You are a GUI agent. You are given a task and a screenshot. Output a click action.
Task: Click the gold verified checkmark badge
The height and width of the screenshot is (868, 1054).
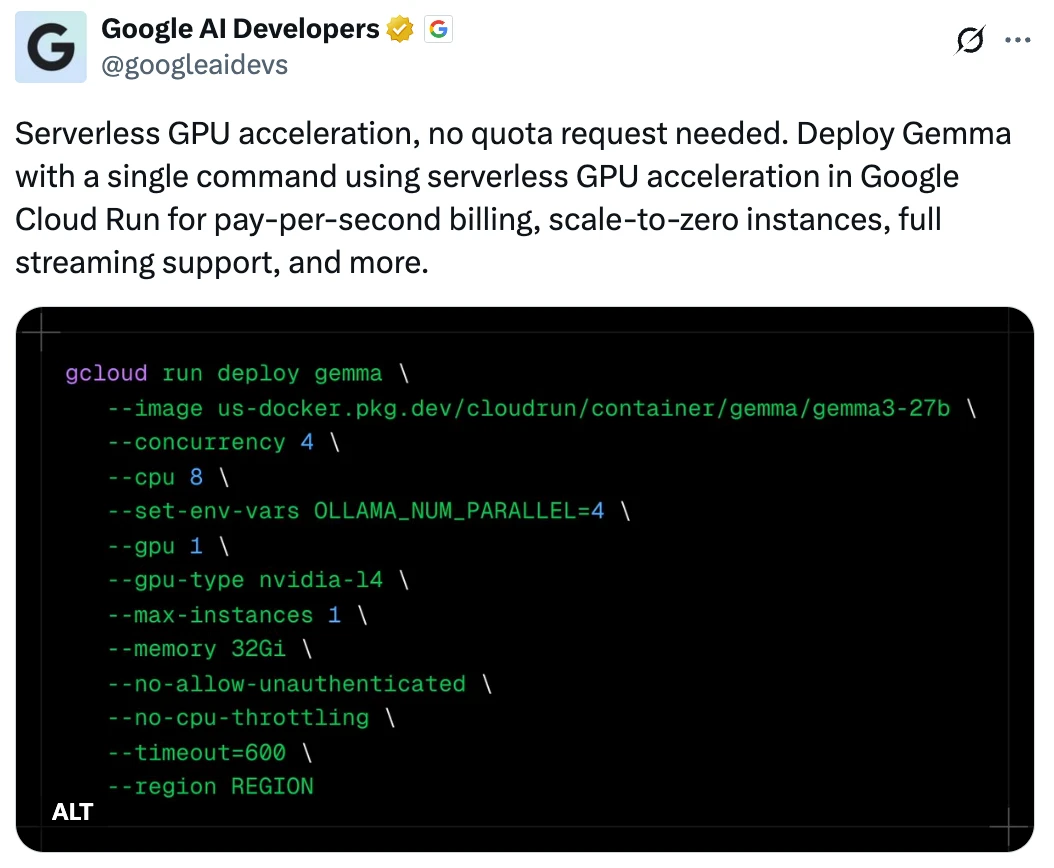tap(400, 30)
